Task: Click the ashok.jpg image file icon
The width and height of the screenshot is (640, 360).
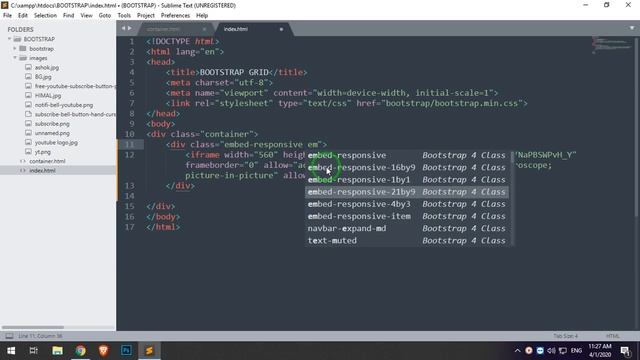Action: (28, 67)
